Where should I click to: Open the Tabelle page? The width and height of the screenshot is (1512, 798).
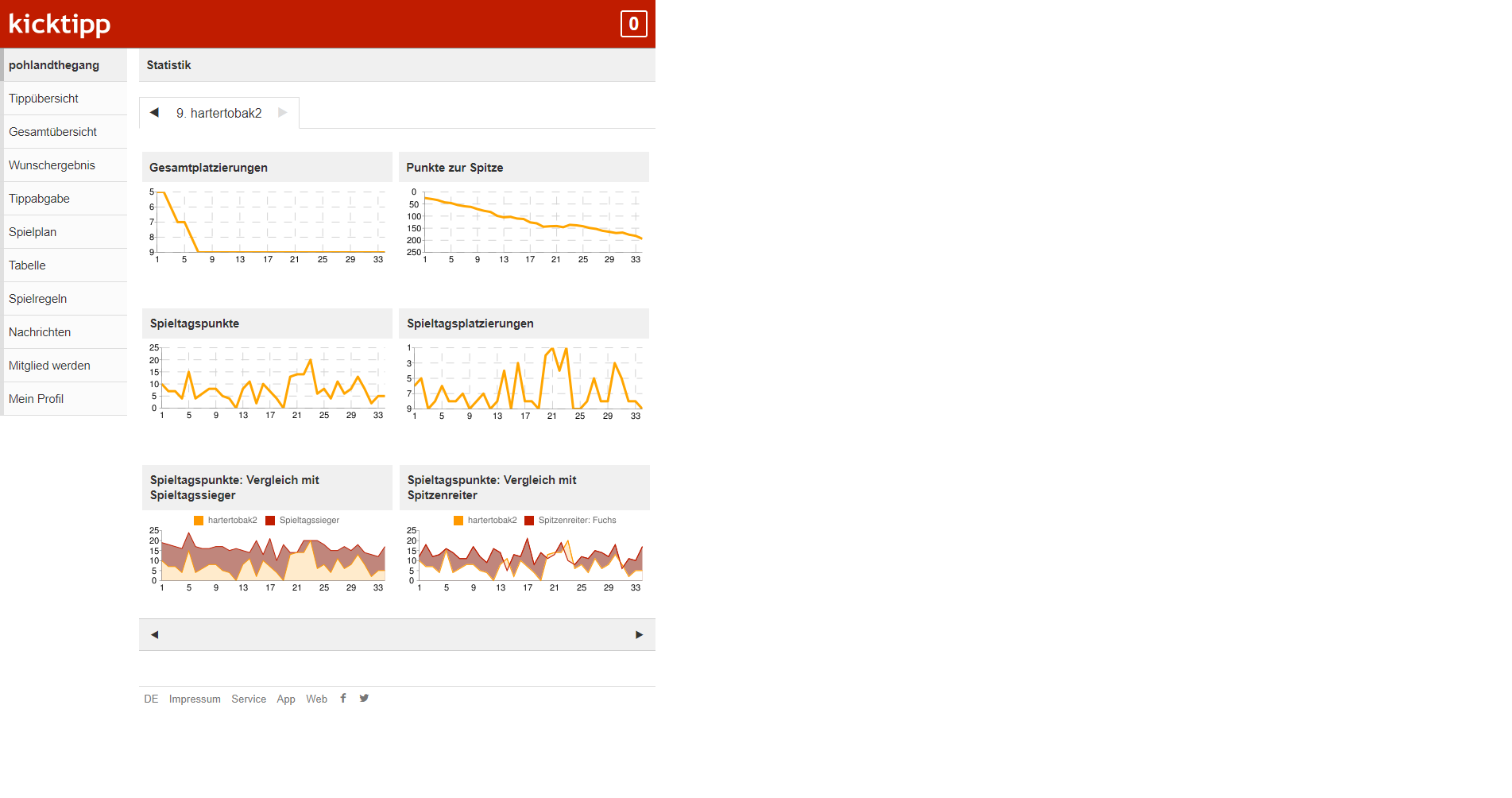coord(27,265)
